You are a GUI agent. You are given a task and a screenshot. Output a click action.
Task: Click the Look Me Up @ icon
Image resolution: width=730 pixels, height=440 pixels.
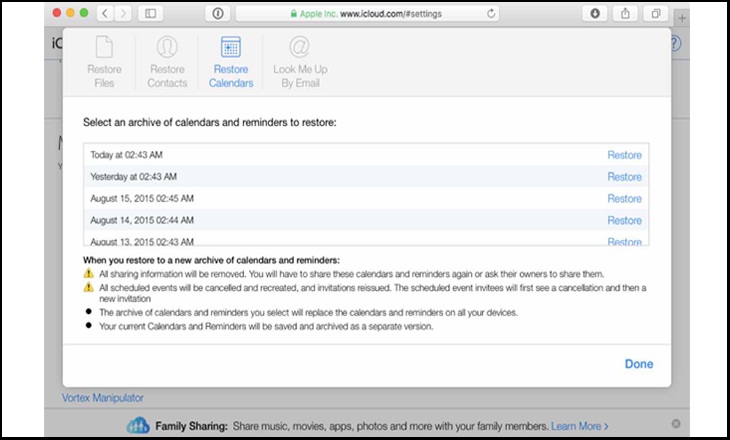point(300,47)
